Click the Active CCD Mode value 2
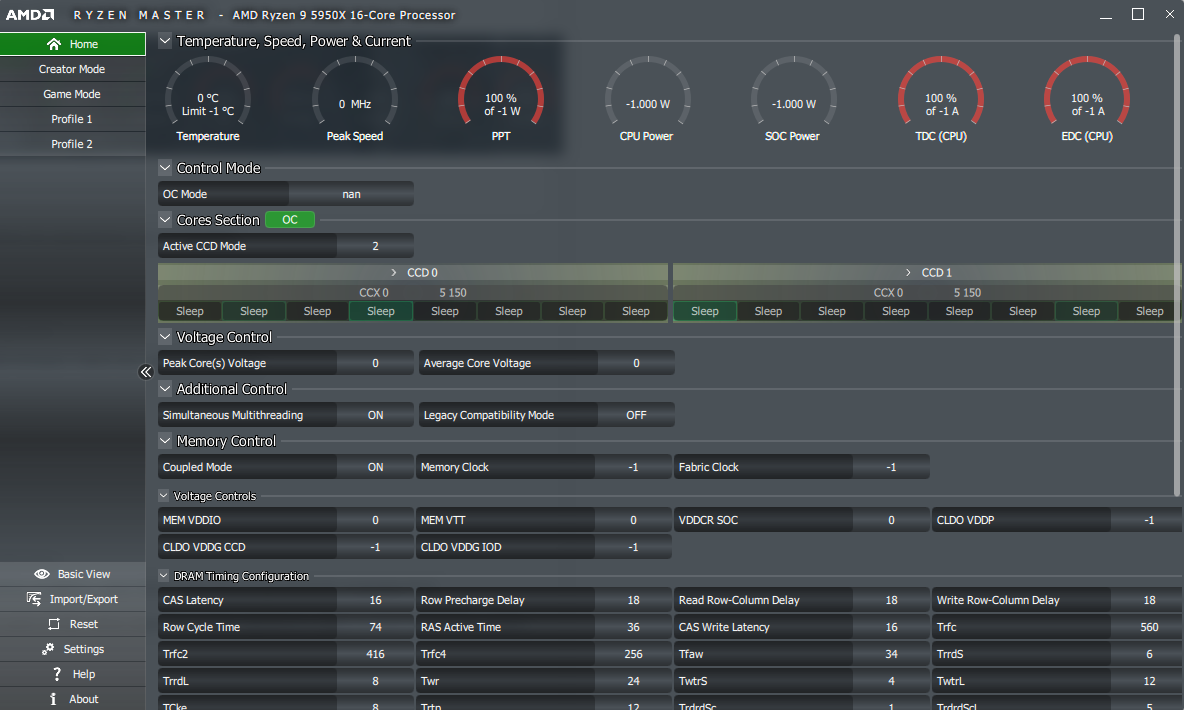 tap(375, 246)
